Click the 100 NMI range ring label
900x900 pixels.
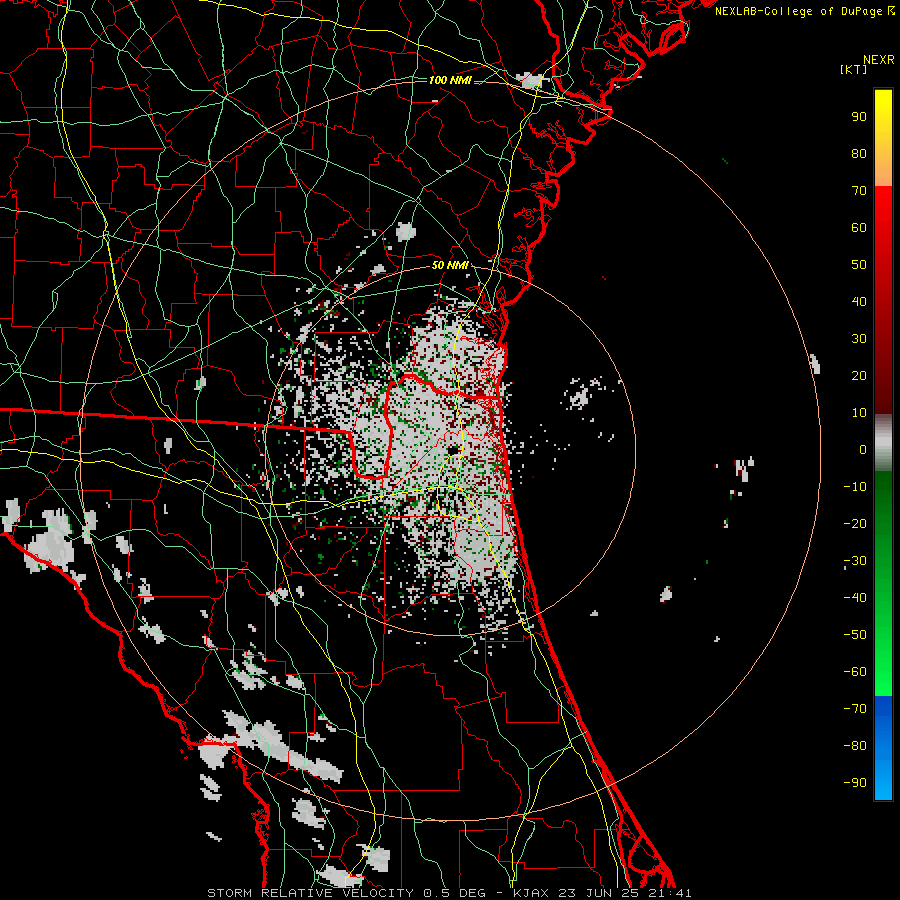pyautogui.click(x=450, y=80)
